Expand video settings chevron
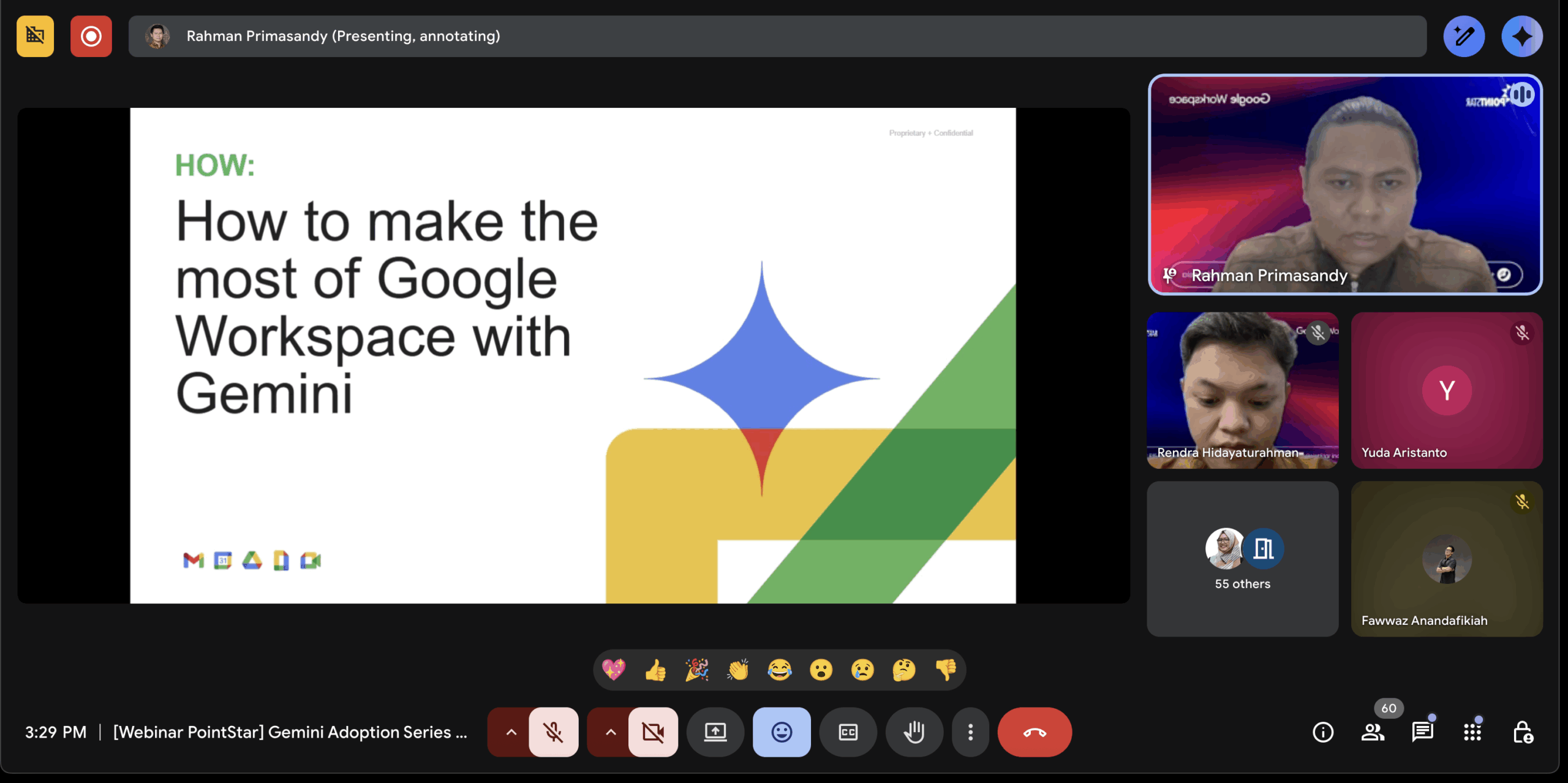Viewport: 1568px width, 783px height. (x=611, y=732)
